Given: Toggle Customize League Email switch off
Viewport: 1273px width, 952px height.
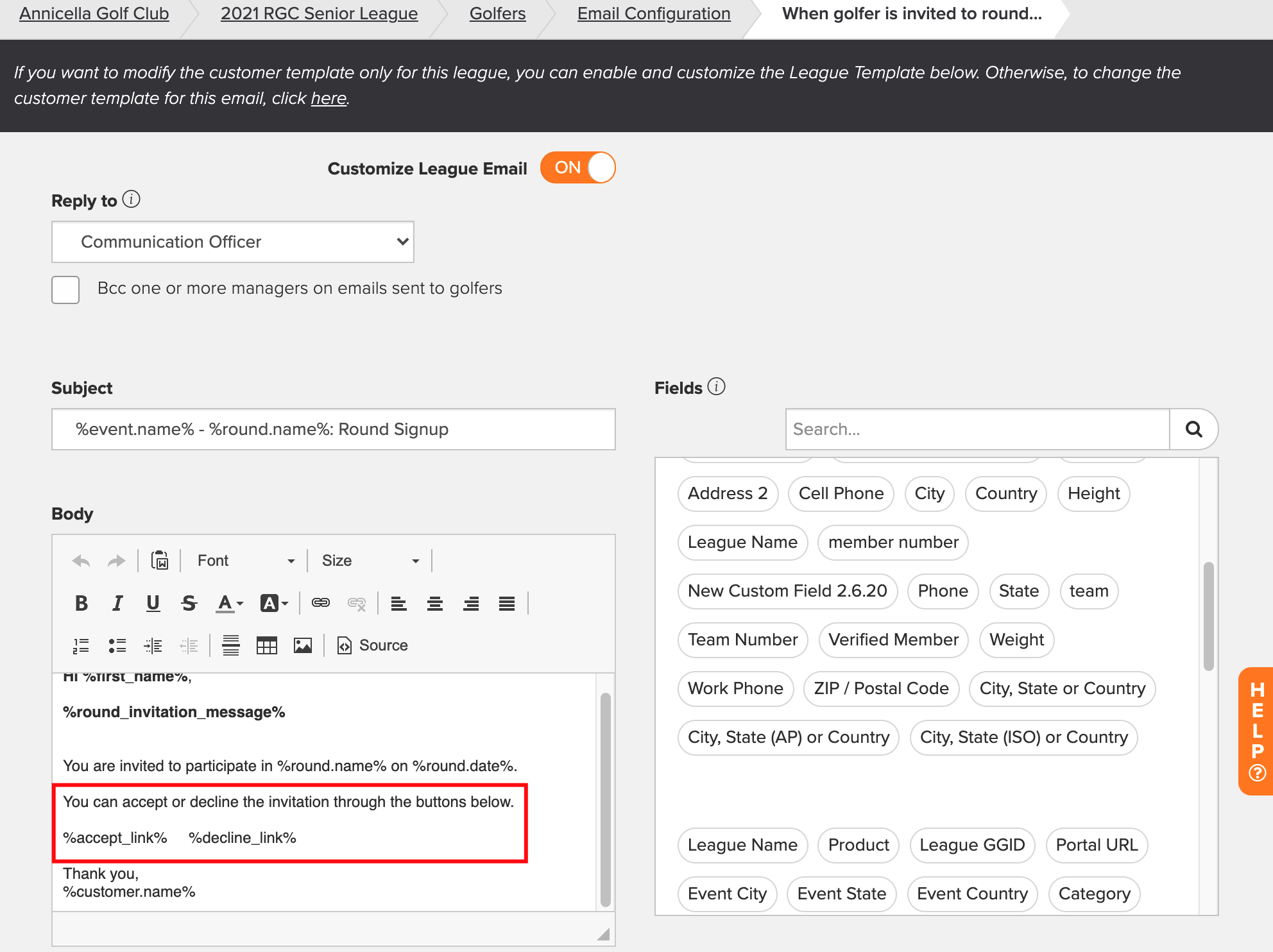Looking at the screenshot, I should (x=577, y=167).
